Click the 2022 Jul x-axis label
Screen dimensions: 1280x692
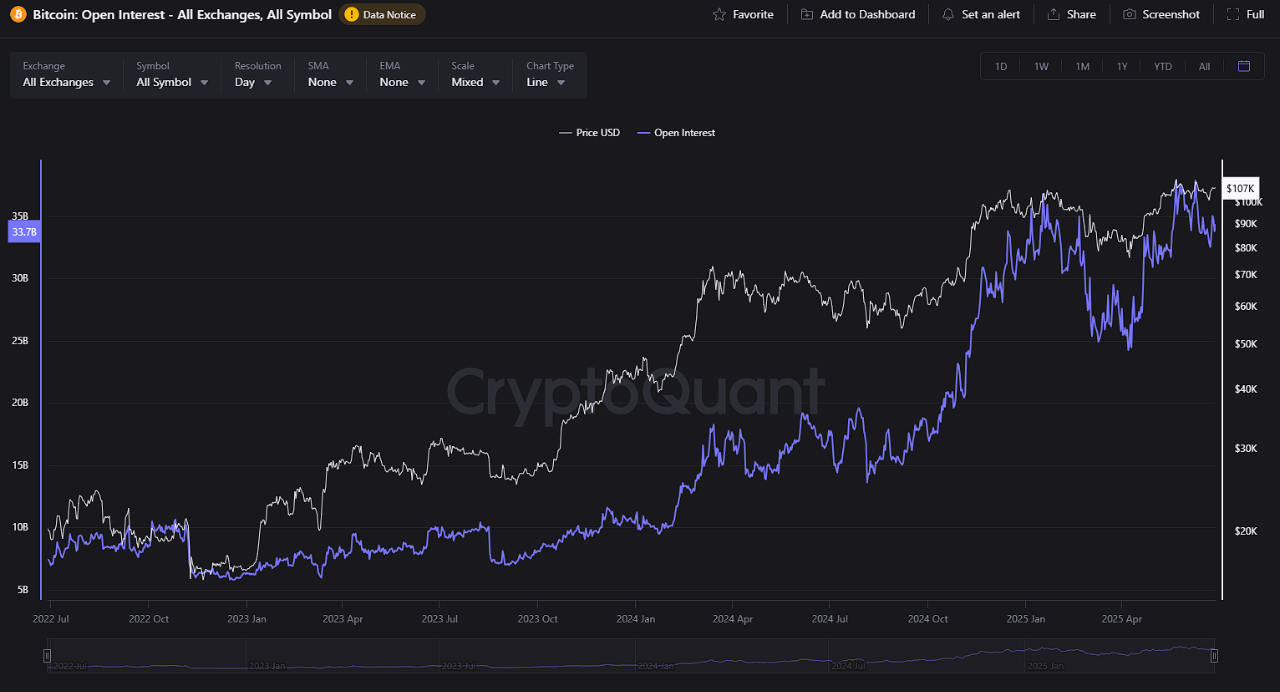point(51,619)
